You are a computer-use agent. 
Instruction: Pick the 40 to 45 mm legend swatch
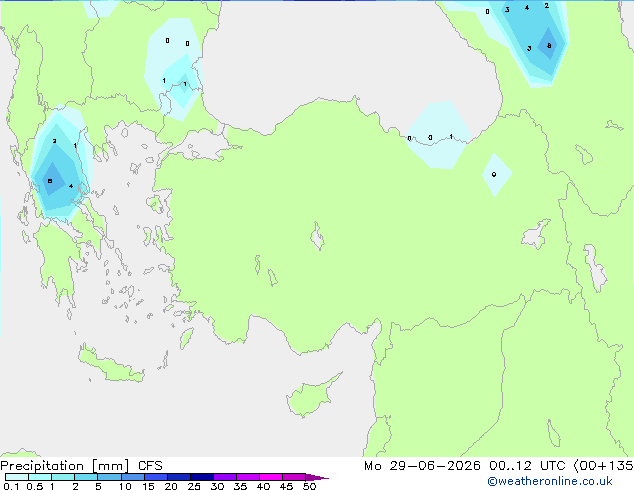click(271, 477)
